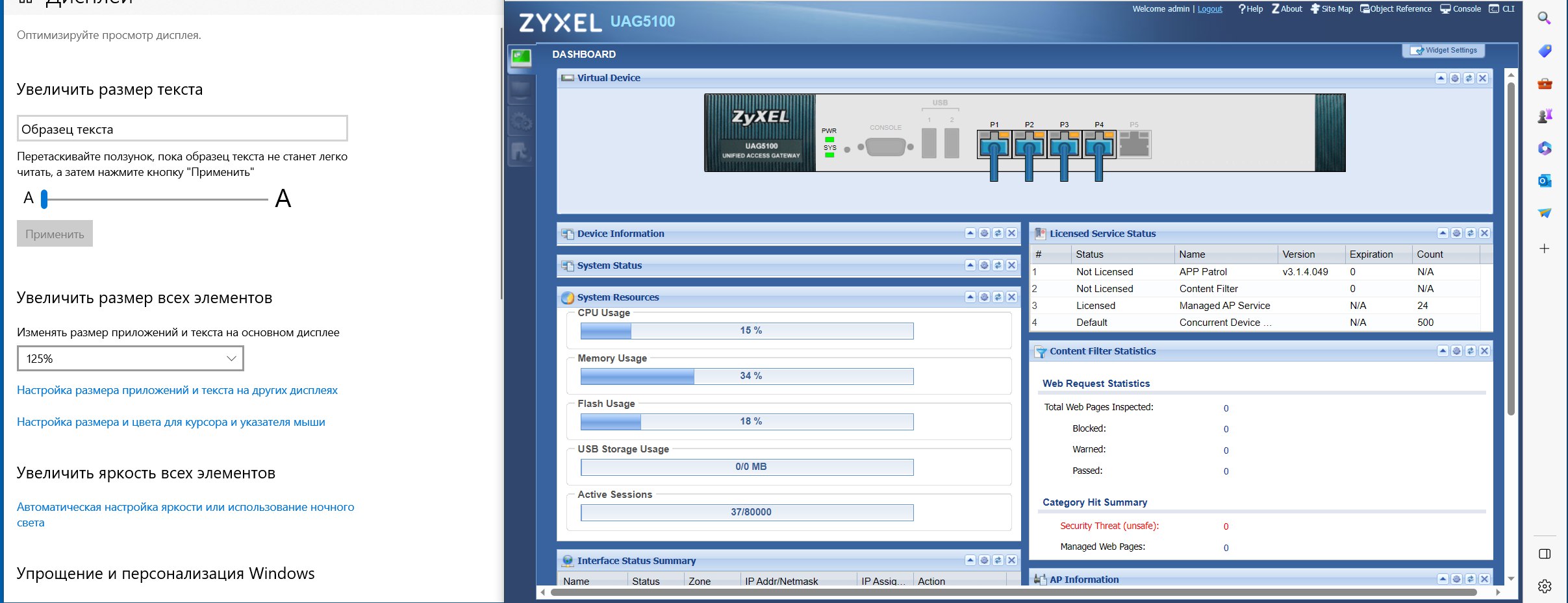Open Outlook in the browser sidebar
This screenshot has height=603, width=1568.
[x=1545, y=180]
